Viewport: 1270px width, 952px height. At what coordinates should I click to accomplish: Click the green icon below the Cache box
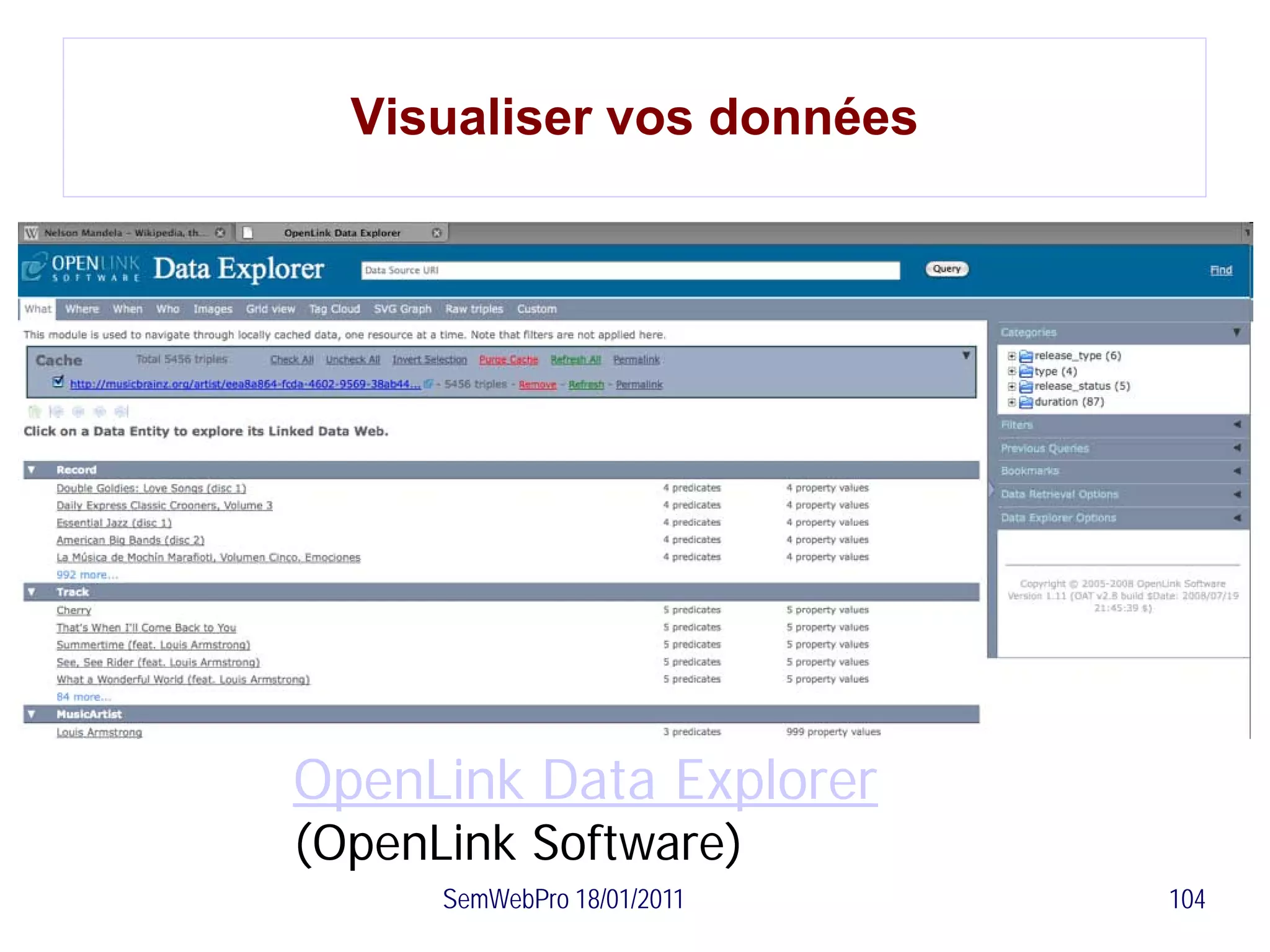35,412
